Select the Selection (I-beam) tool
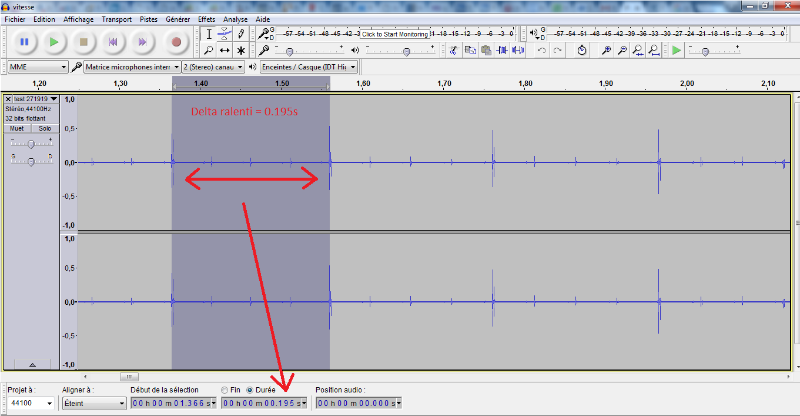 coord(209,34)
